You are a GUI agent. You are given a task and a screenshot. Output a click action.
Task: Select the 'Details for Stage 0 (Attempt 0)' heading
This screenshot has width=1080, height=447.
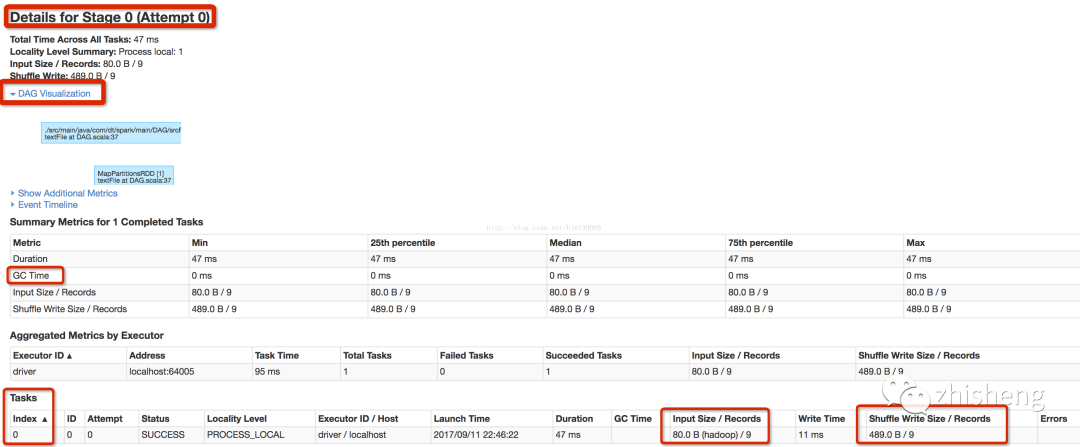tap(110, 17)
